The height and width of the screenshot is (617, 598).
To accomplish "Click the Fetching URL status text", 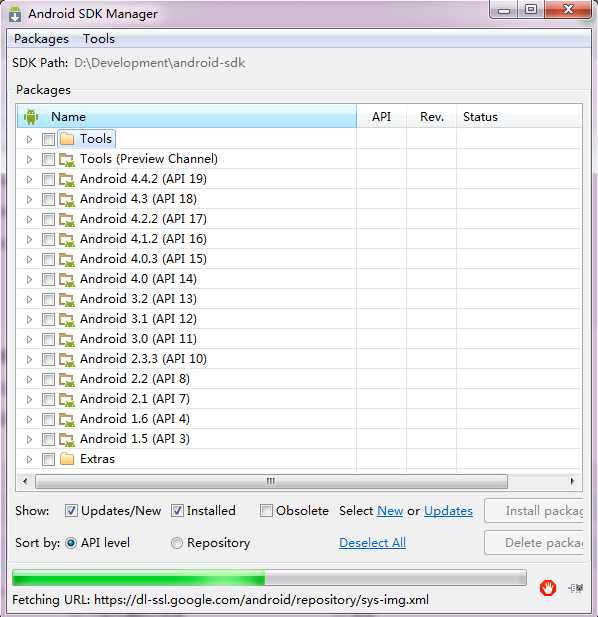I will coord(220,600).
